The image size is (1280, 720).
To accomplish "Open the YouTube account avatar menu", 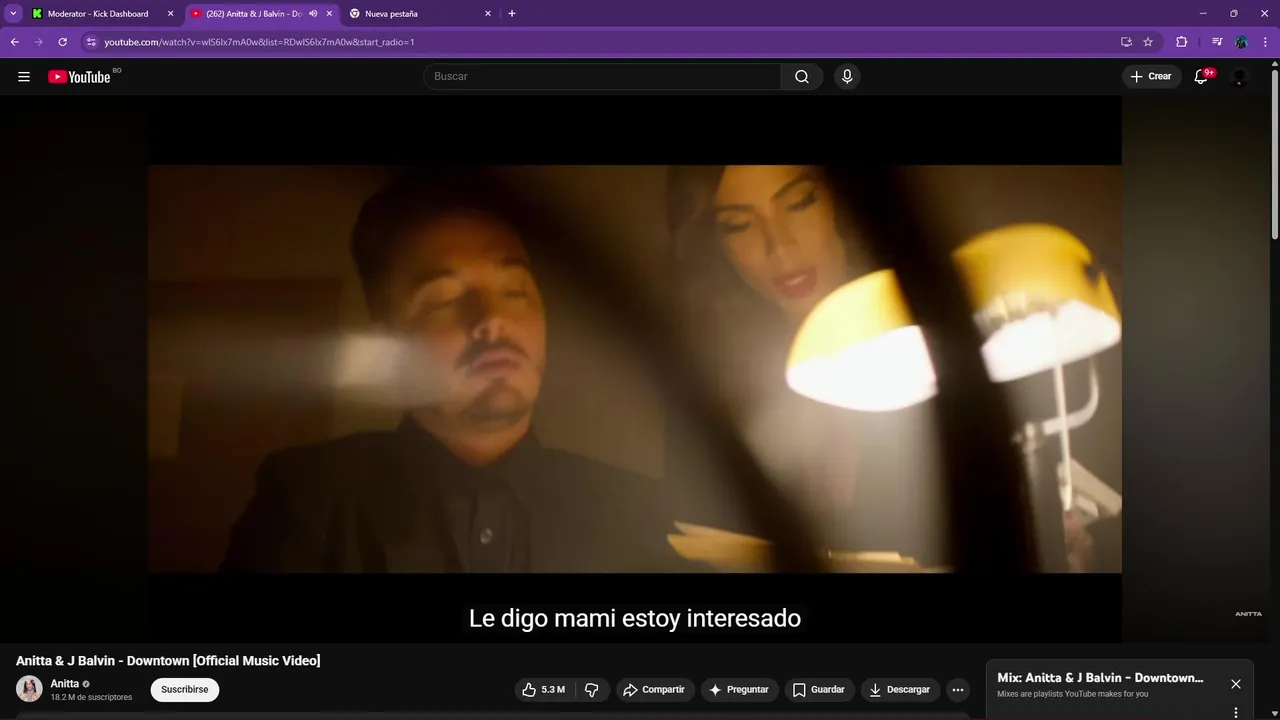I will (x=1239, y=77).
